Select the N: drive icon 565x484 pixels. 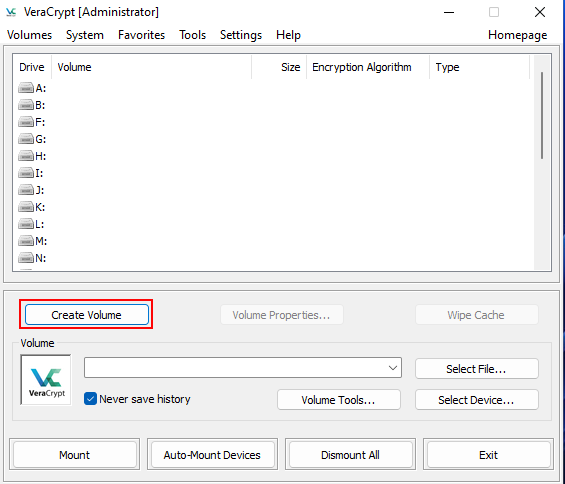point(26,258)
